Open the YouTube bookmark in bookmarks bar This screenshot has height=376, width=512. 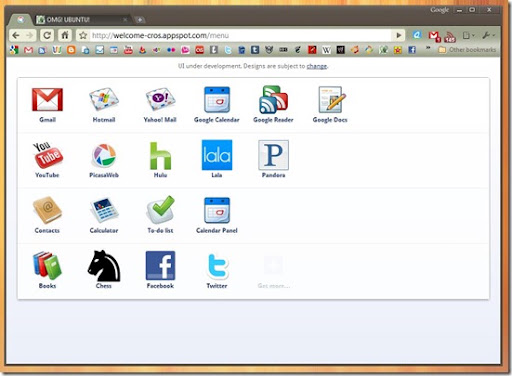pyautogui.click(x=128, y=50)
